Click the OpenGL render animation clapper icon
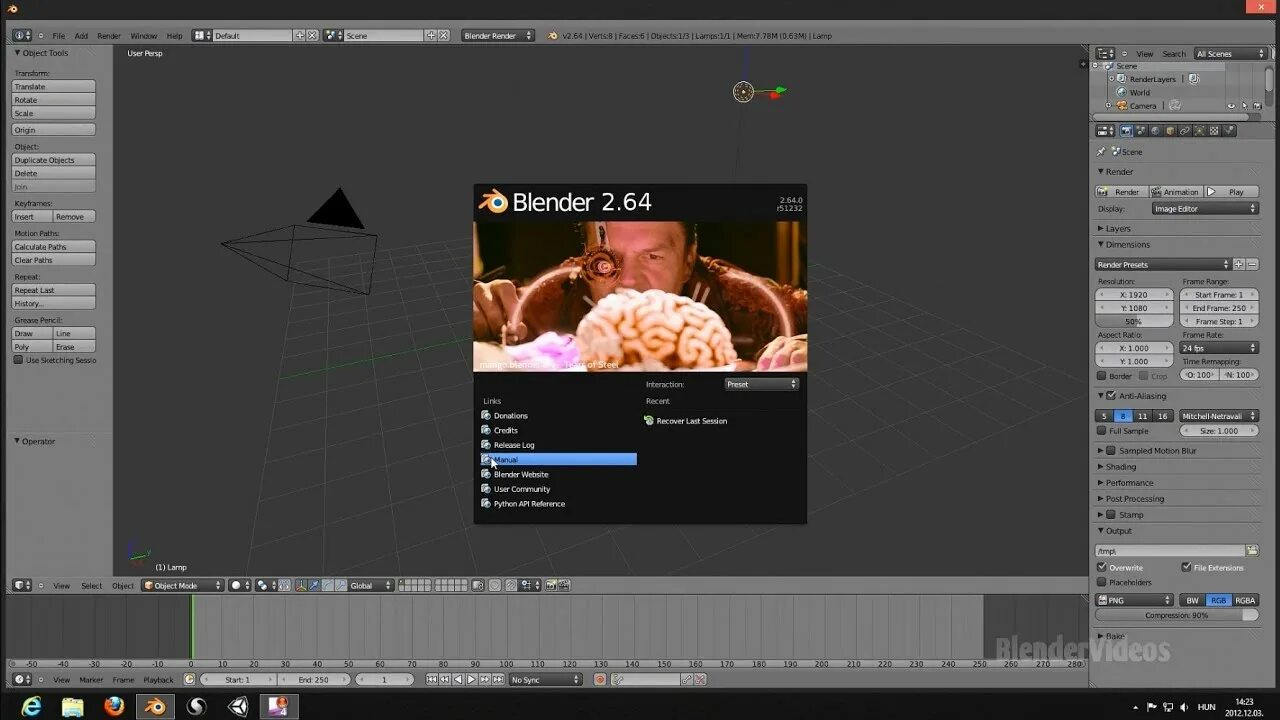The height and width of the screenshot is (720, 1280). [x=564, y=585]
